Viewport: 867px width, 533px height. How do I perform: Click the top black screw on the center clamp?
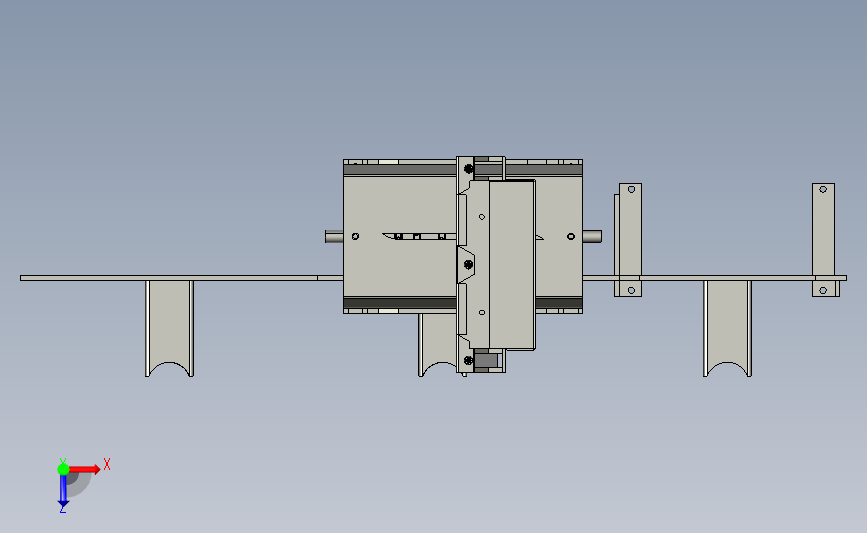point(468,169)
